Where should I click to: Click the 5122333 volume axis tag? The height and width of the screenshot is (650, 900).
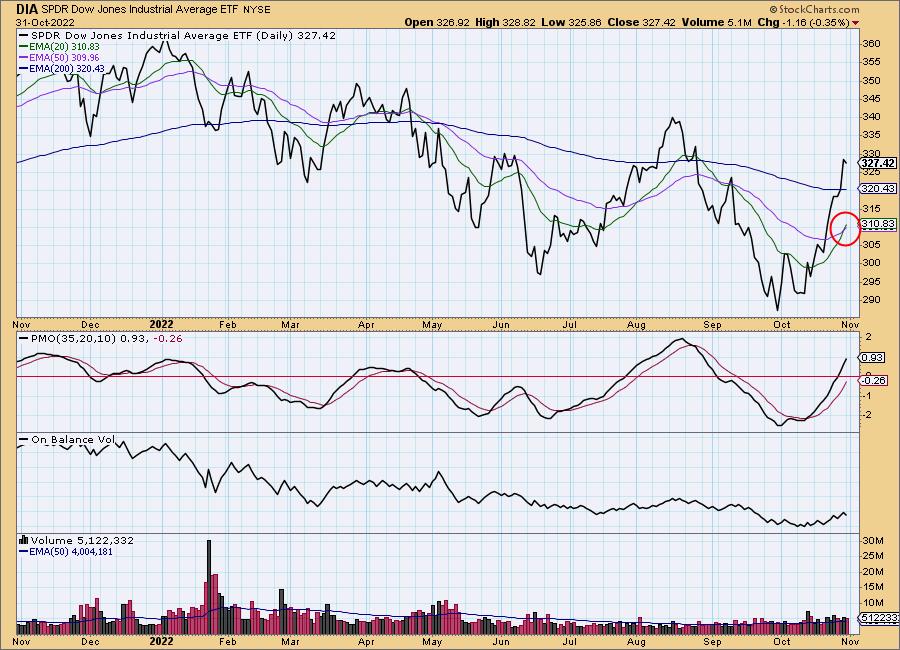coord(879,618)
